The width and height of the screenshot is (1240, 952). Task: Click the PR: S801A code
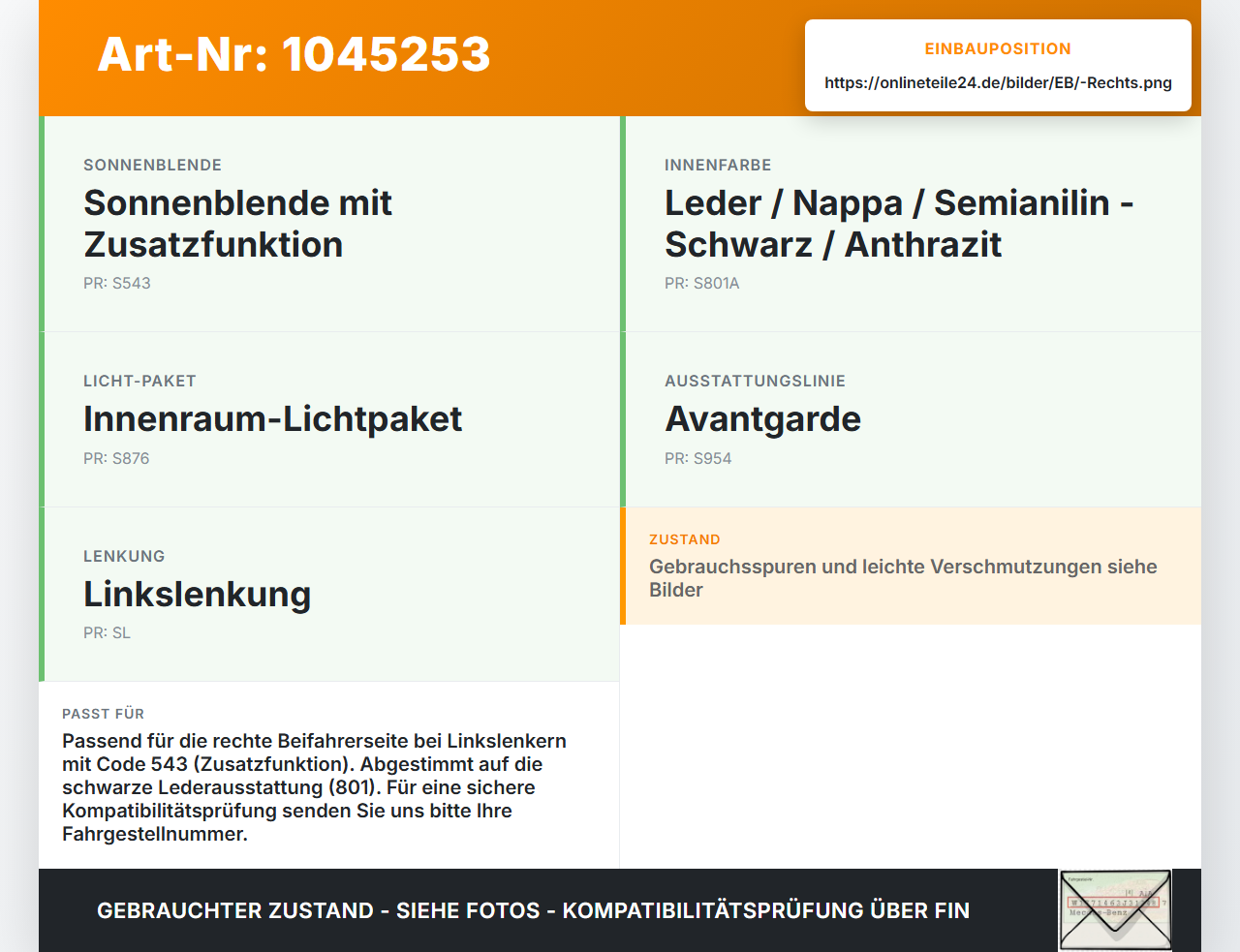[x=702, y=284]
